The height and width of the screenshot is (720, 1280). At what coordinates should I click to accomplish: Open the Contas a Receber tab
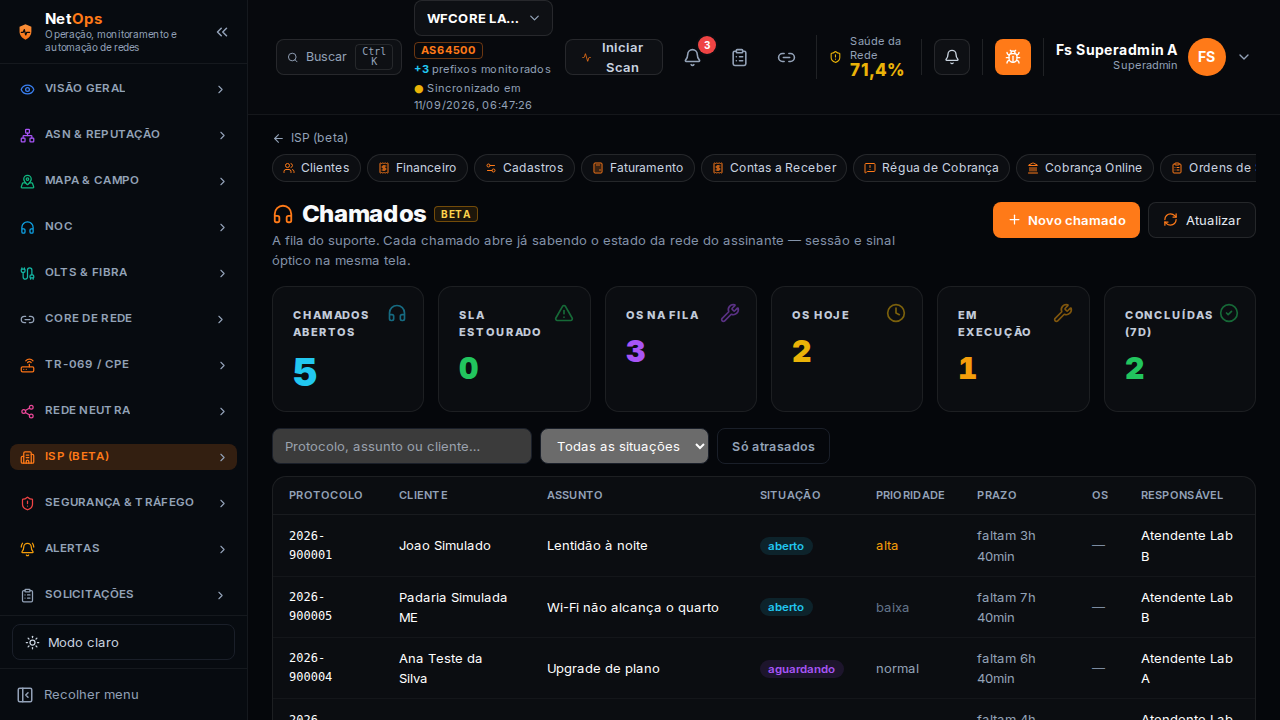coord(774,168)
